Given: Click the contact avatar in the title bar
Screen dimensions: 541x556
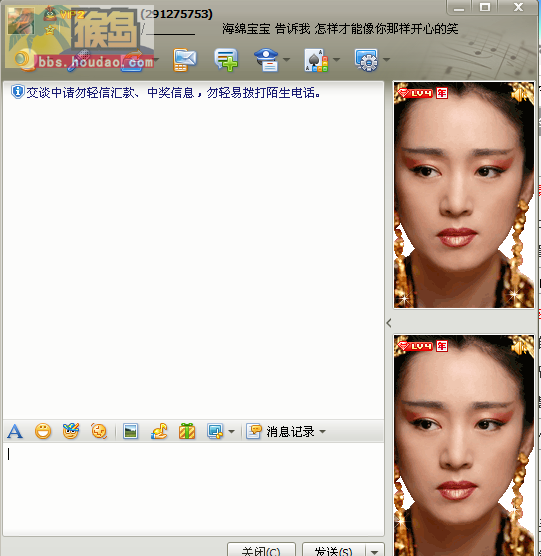Looking at the screenshot, I should 21,21.
